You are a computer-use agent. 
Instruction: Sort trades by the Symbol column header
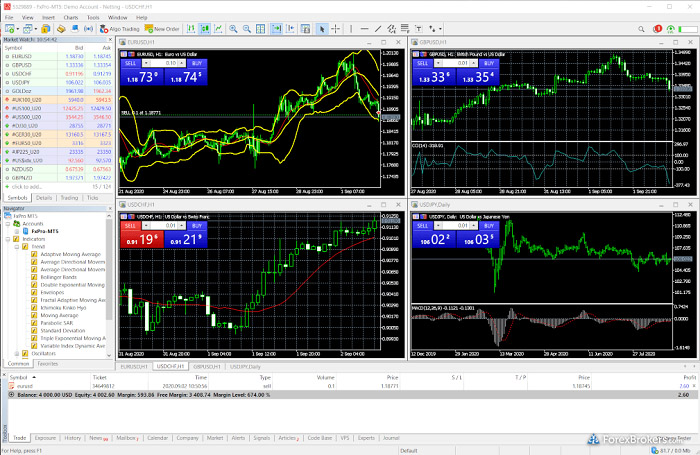point(19,378)
